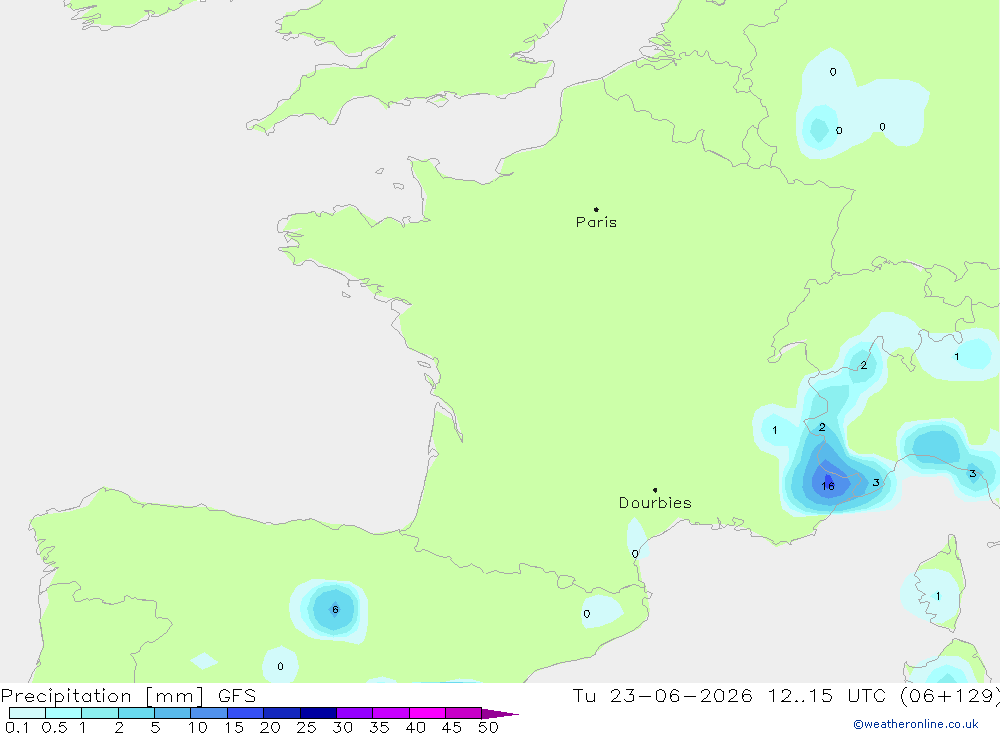The height and width of the screenshot is (733, 1000).
Task: Select the Paris city label
Action: pyautogui.click(x=596, y=222)
